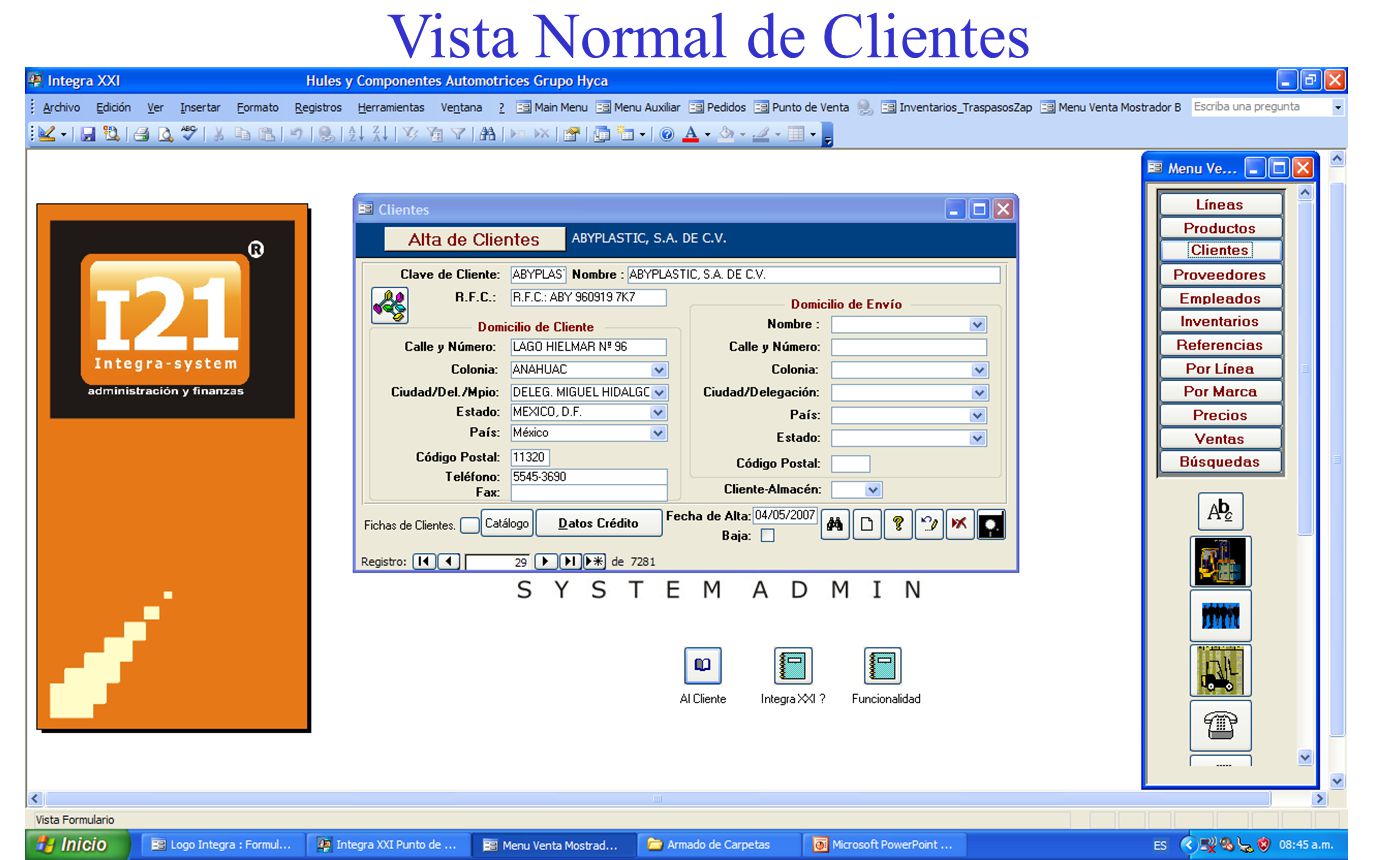Click the undo pencil button in Clientes form
This screenshot has width=1380, height=860.
pos(929,524)
